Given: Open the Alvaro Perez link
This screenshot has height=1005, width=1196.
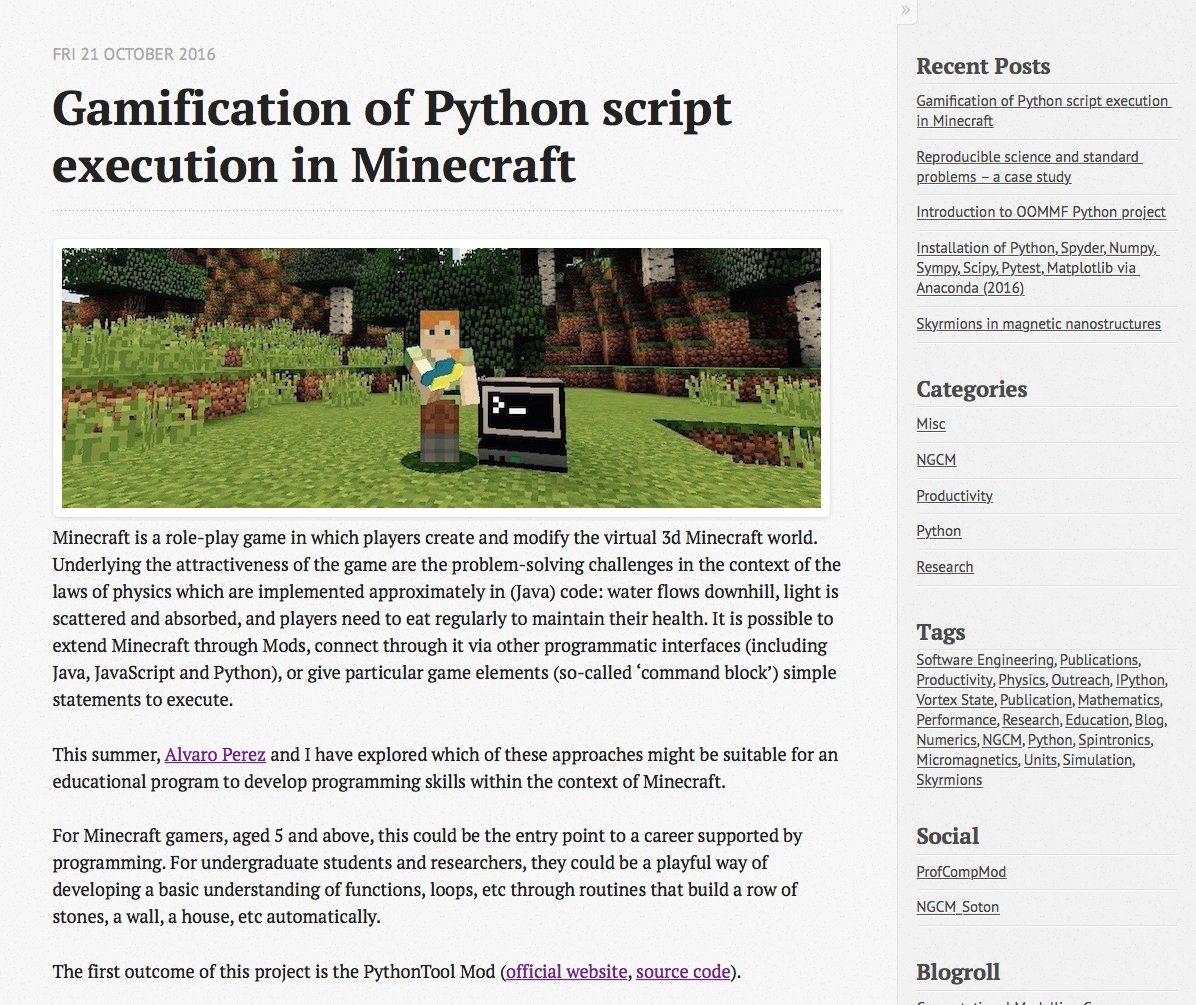Looking at the screenshot, I should (x=215, y=755).
